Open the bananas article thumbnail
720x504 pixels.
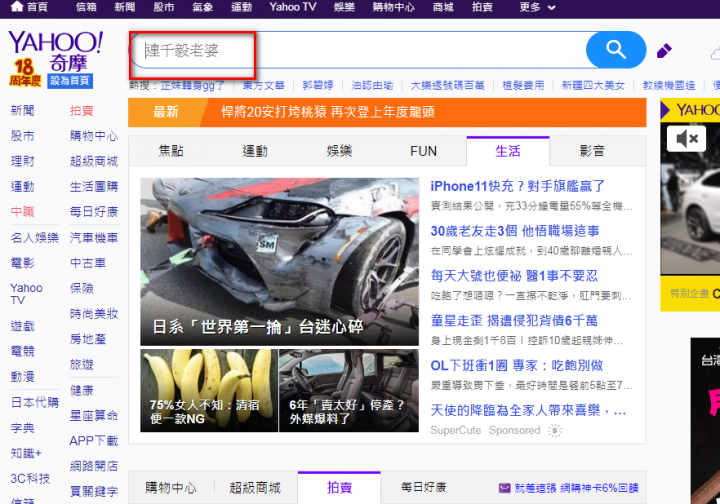coord(209,391)
